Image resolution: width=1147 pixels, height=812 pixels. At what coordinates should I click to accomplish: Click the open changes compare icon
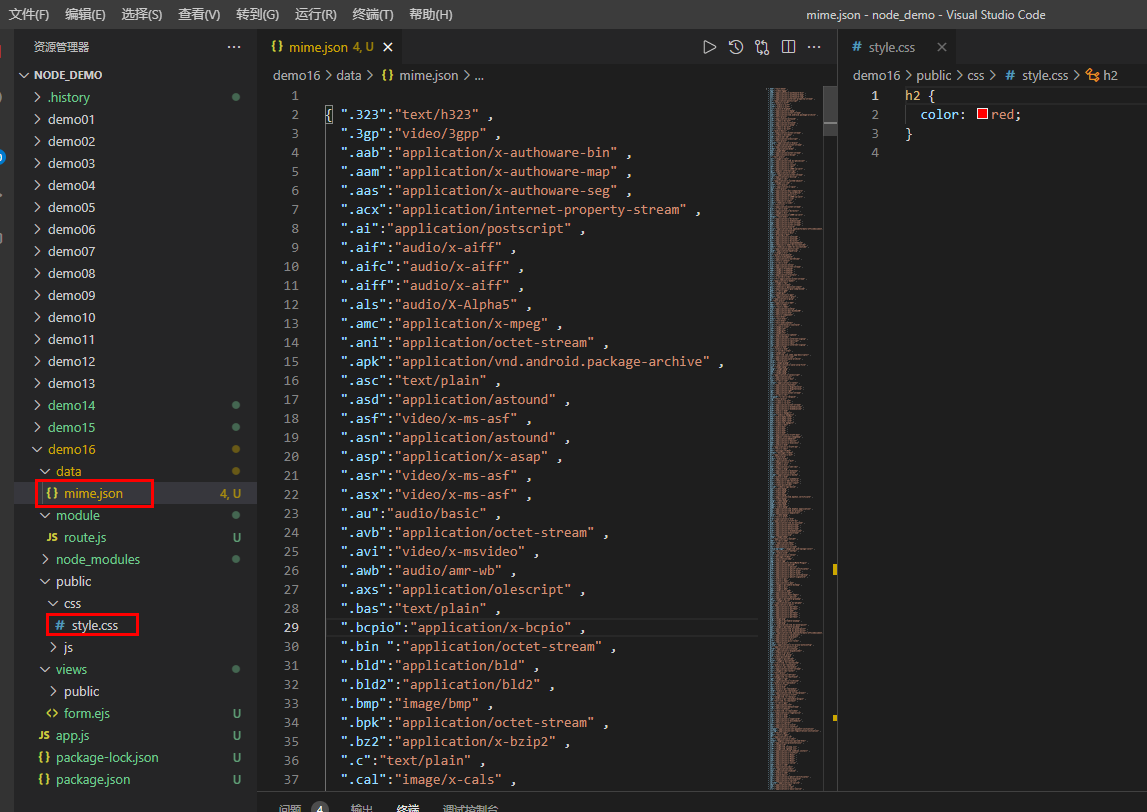point(762,47)
